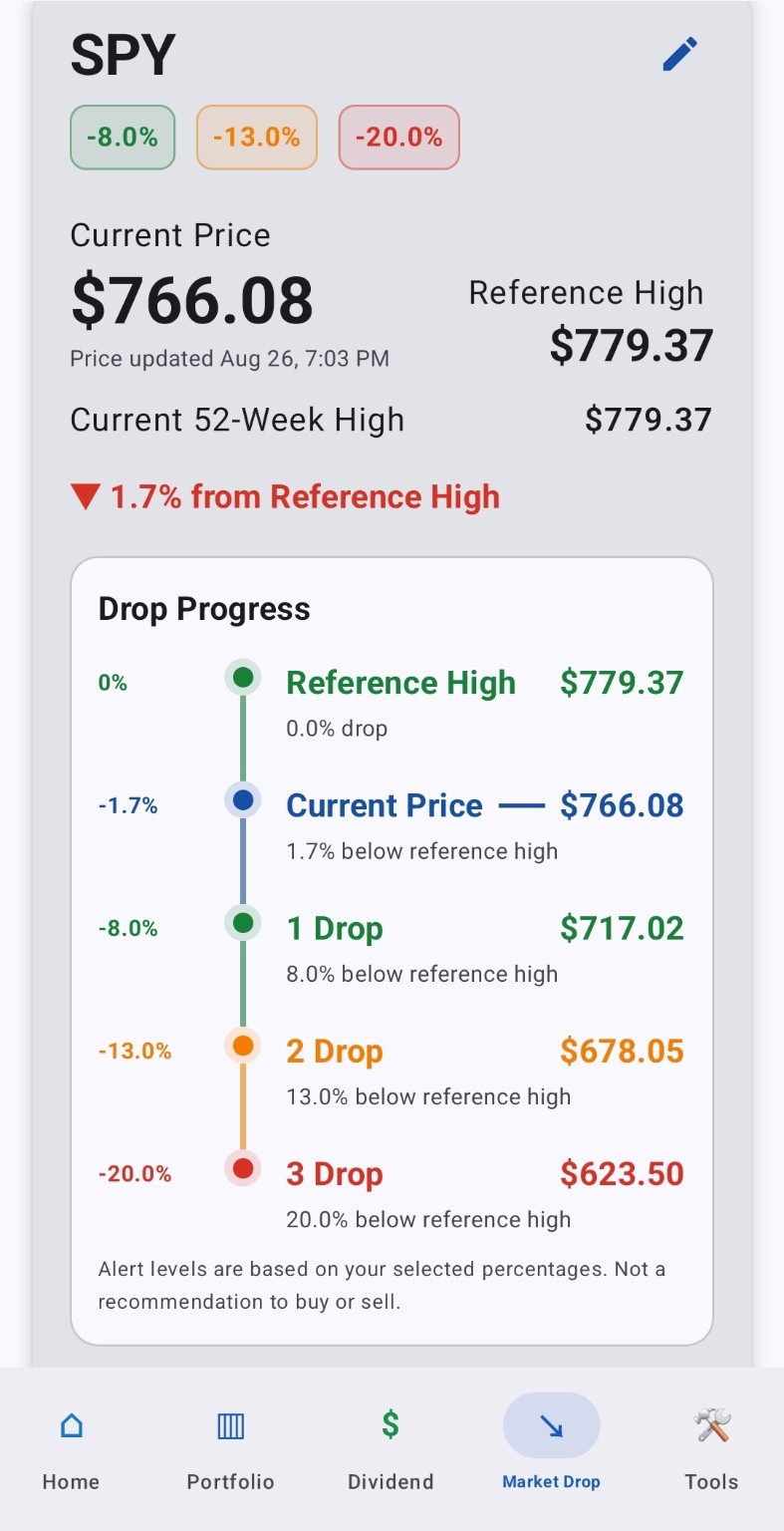Select the green -8.0% alert chip
Screen dimensions: 784x1531
(x=123, y=137)
